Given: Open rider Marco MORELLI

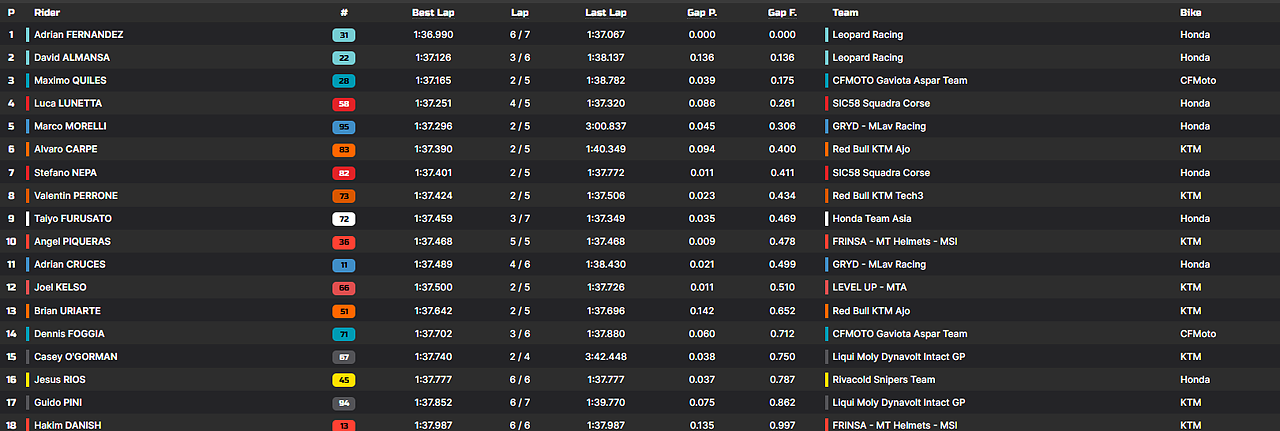Looking at the screenshot, I should point(70,127).
